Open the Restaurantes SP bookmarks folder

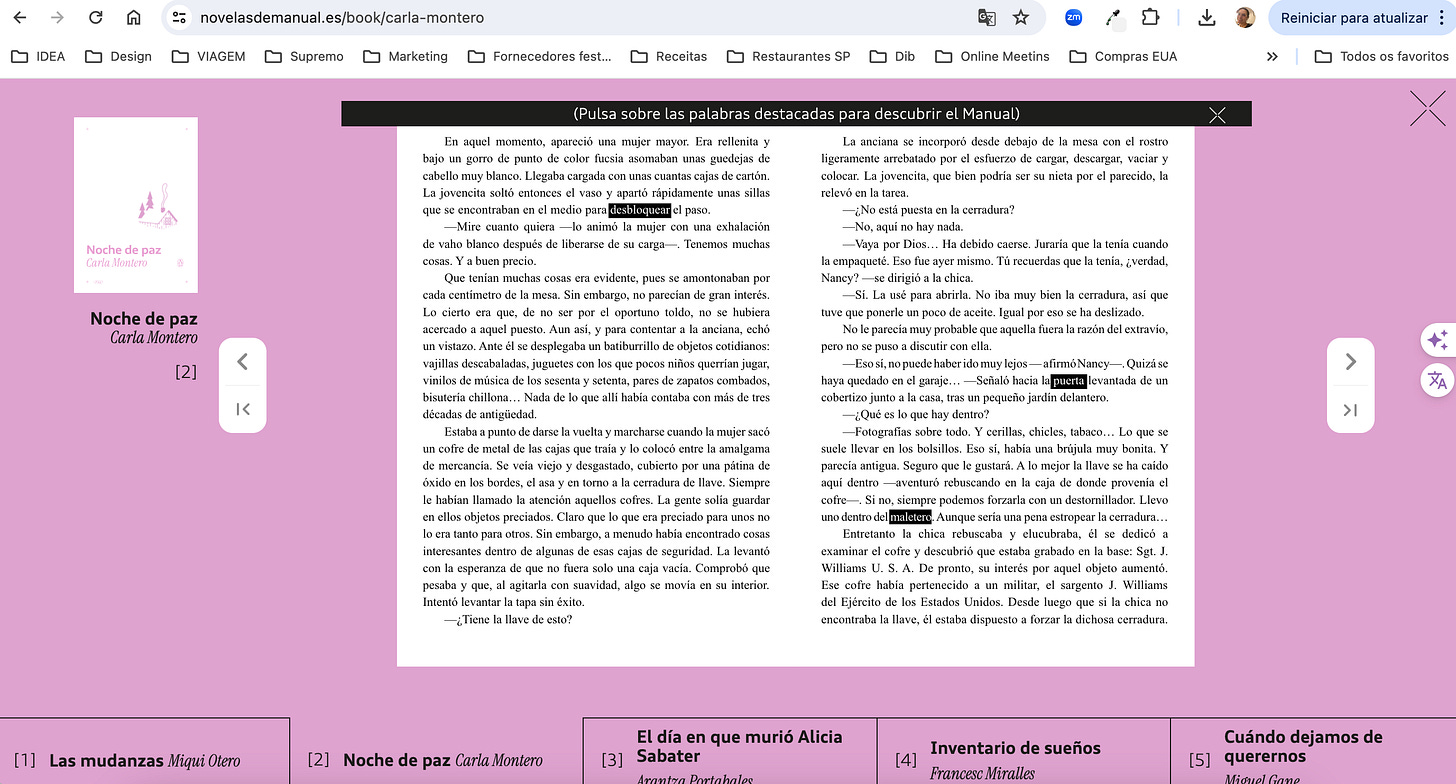[788, 56]
